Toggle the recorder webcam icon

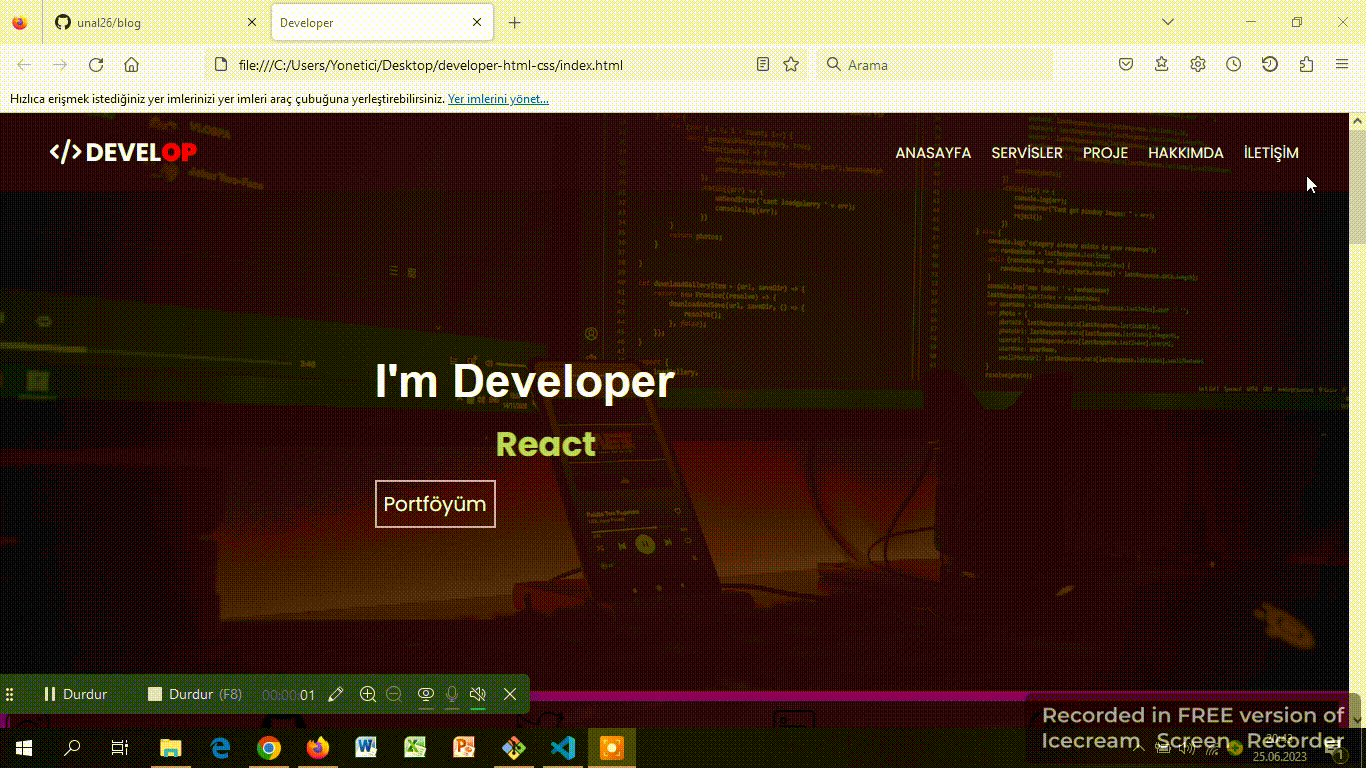pos(425,694)
